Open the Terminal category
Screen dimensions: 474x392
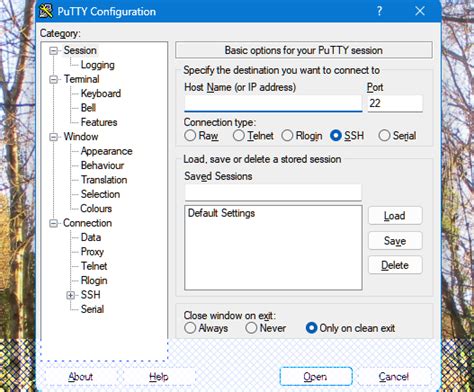click(x=82, y=79)
